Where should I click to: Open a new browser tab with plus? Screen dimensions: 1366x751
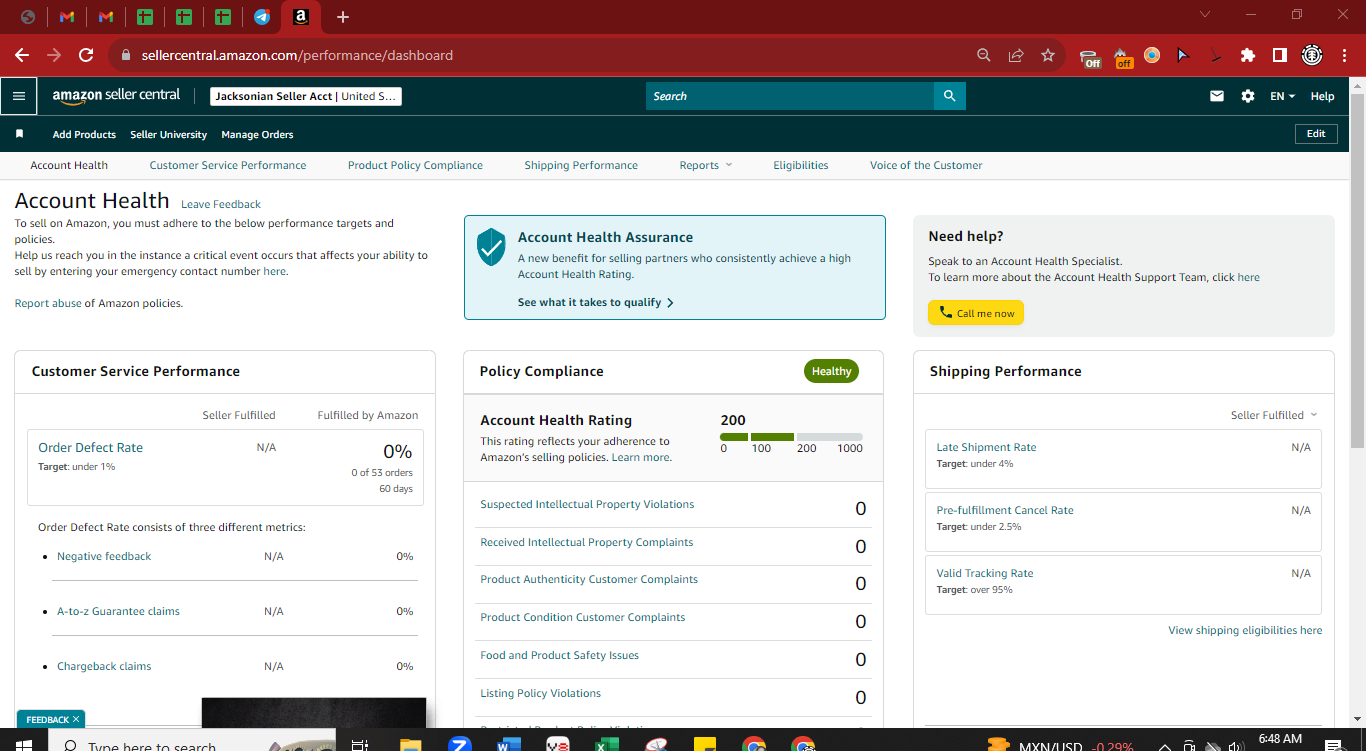[x=343, y=17]
